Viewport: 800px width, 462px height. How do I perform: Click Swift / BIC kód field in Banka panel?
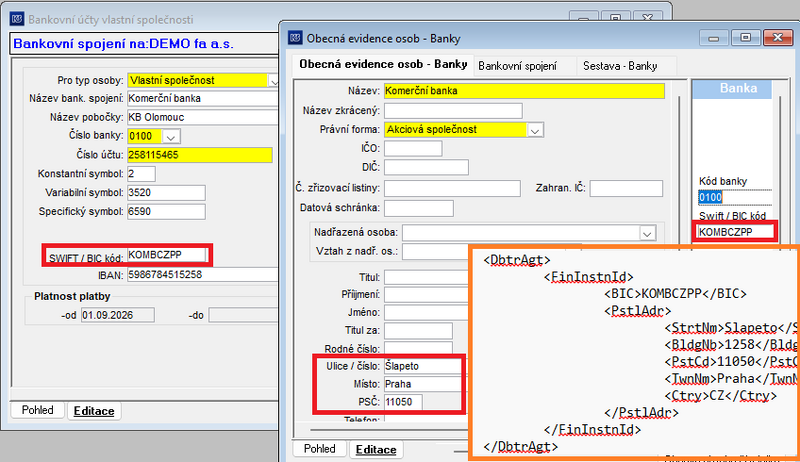coord(735,232)
